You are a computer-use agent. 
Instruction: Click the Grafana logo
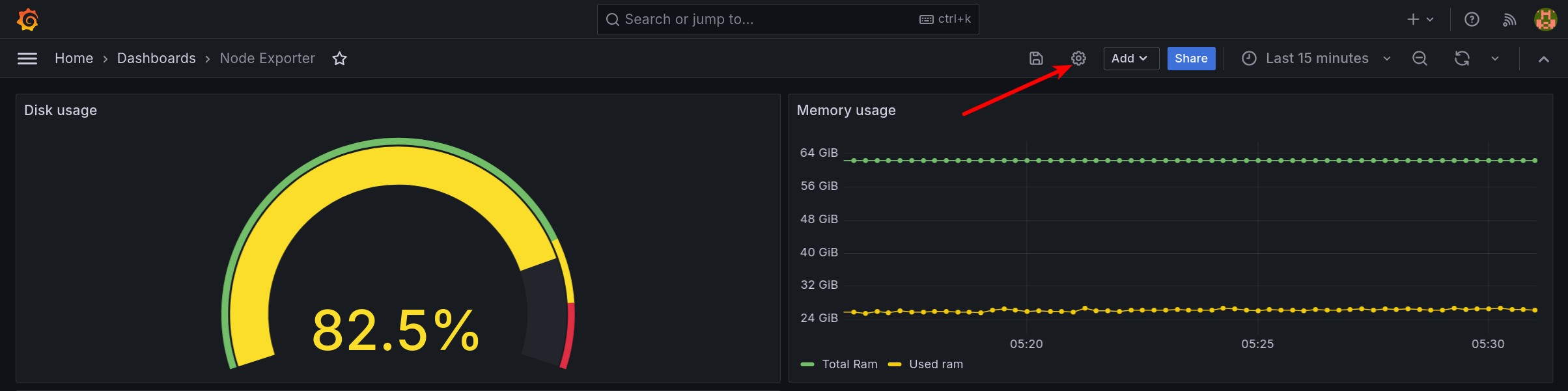pyautogui.click(x=27, y=20)
